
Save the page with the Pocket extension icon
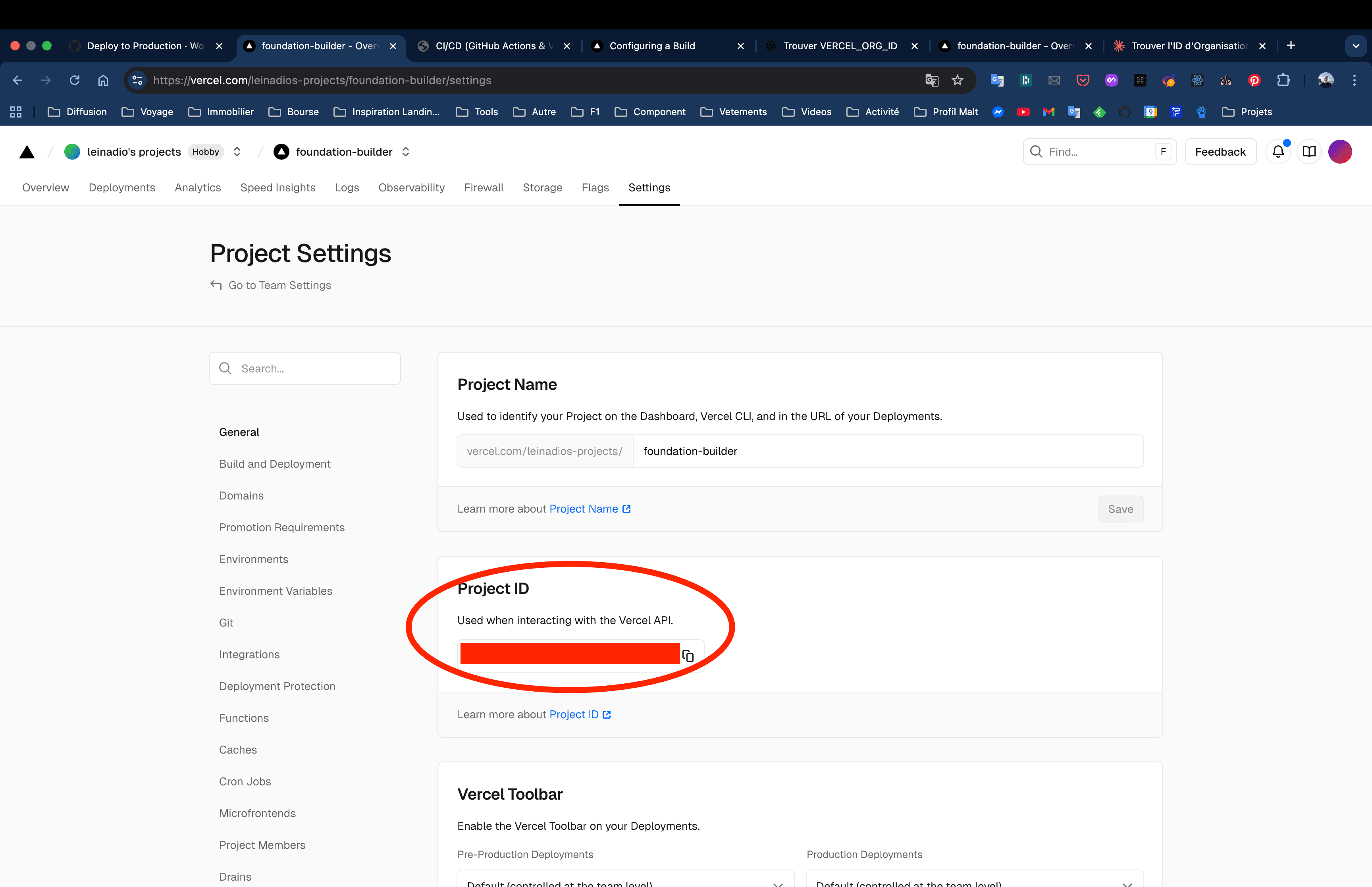pyautogui.click(x=1083, y=81)
